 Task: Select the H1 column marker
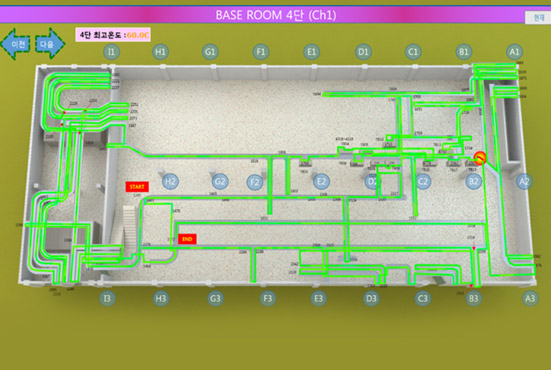(x=160, y=52)
